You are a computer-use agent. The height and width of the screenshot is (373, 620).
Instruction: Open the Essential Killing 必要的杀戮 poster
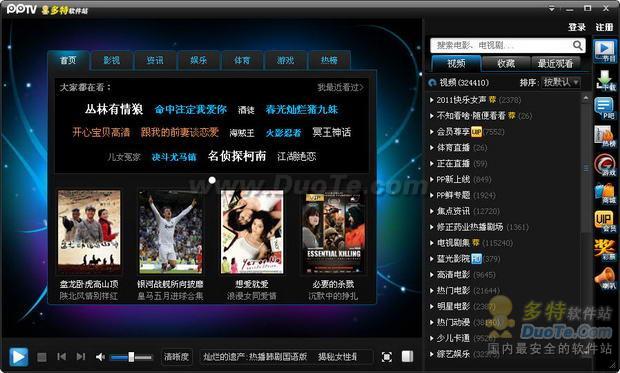click(x=333, y=233)
